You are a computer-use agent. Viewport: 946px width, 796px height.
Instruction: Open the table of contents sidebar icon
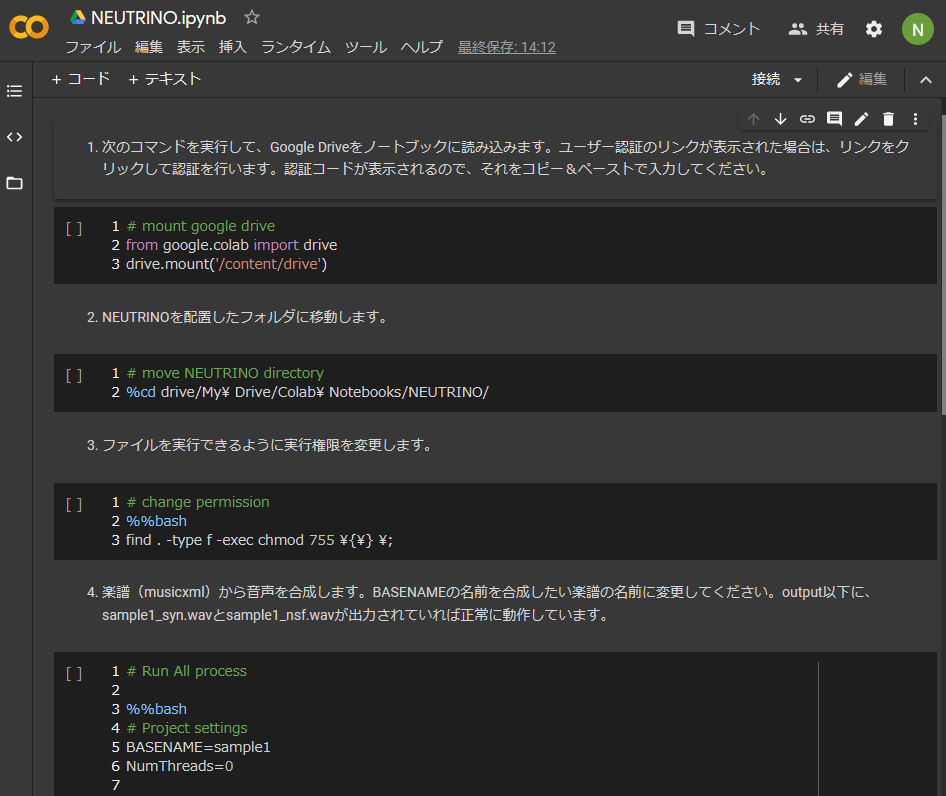pyautogui.click(x=14, y=91)
